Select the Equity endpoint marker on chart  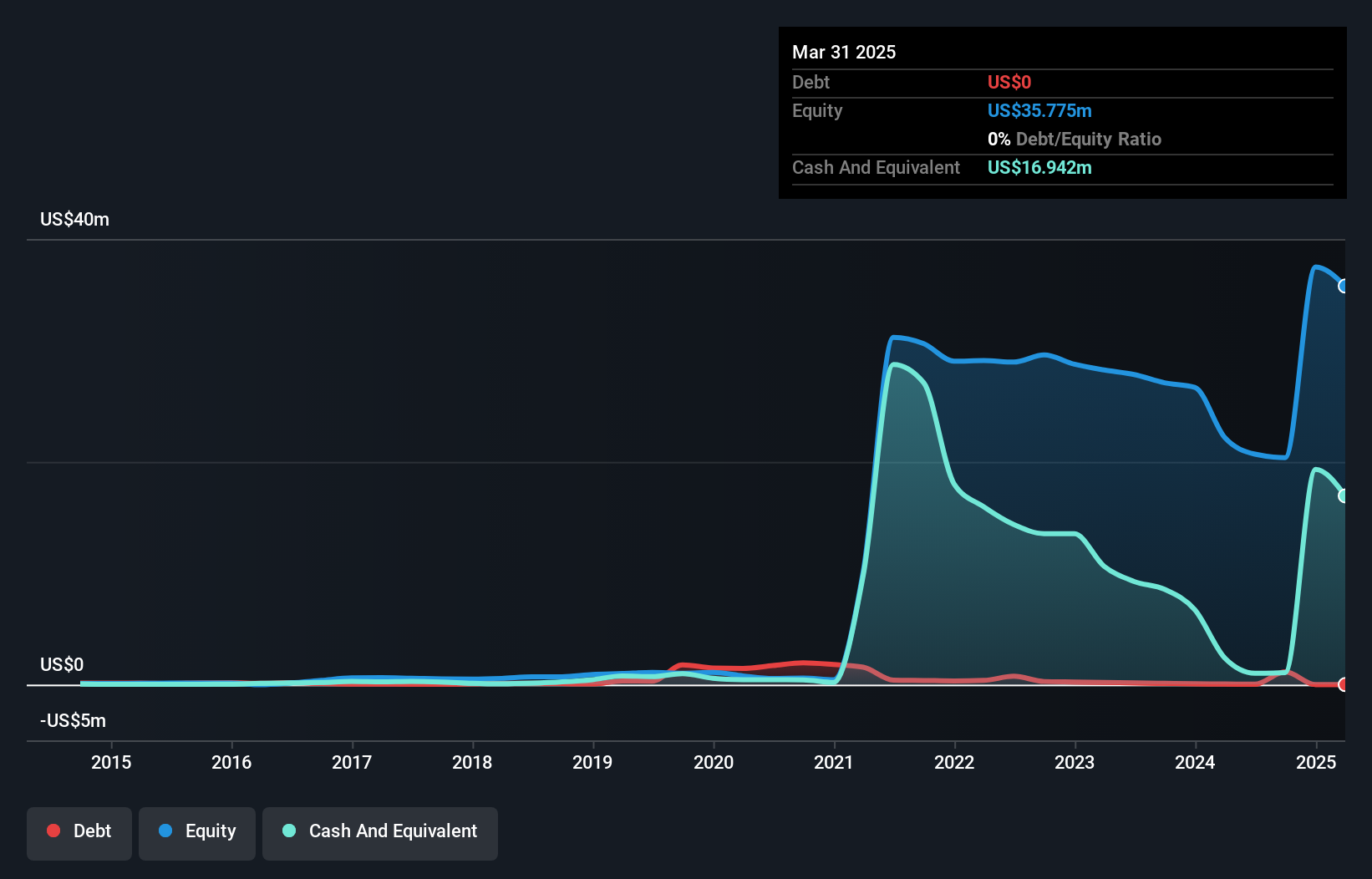(1343, 286)
